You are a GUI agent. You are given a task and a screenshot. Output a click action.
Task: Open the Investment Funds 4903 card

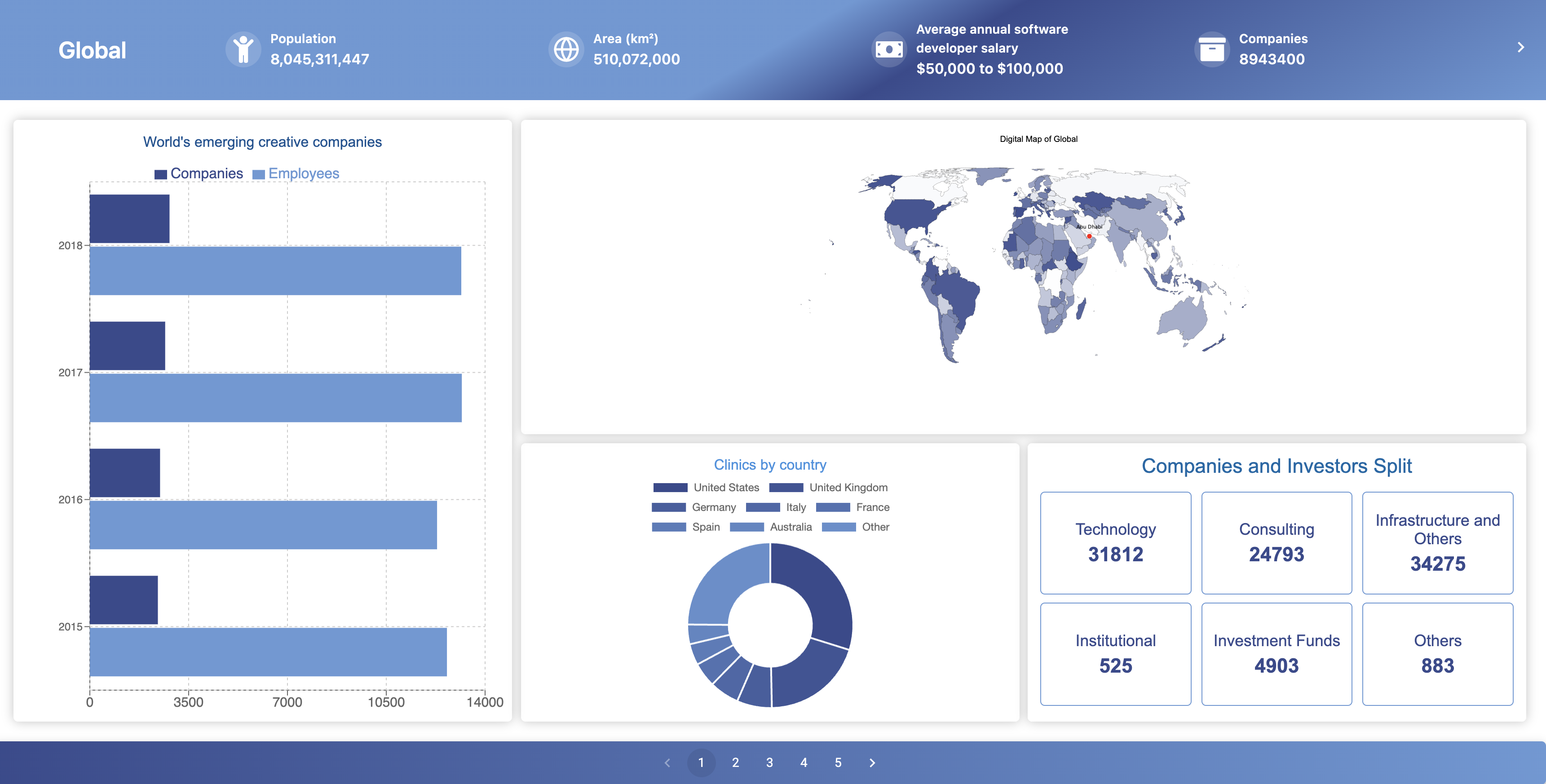coord(1276,654)
